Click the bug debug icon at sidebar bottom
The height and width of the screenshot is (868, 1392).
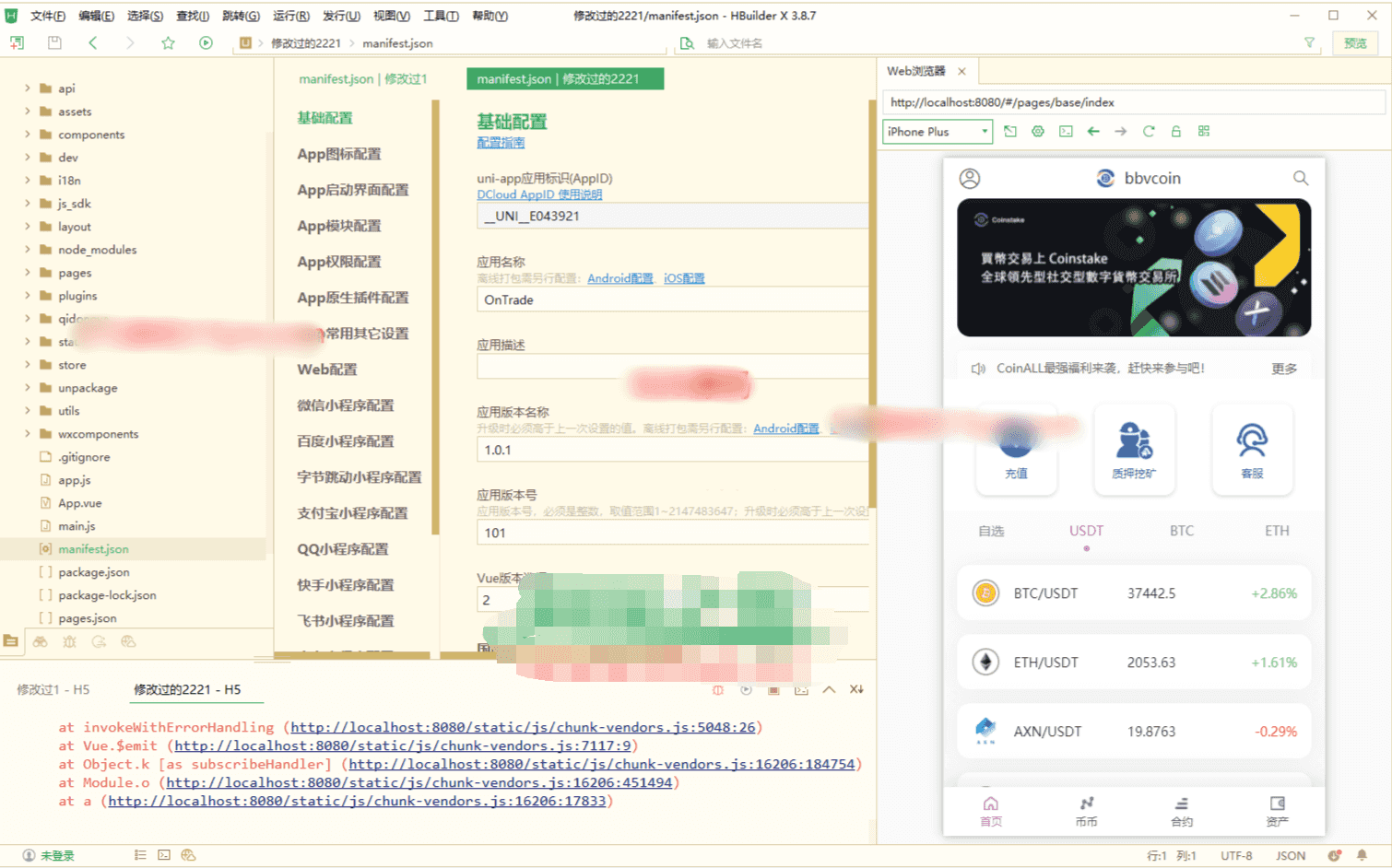69,641
